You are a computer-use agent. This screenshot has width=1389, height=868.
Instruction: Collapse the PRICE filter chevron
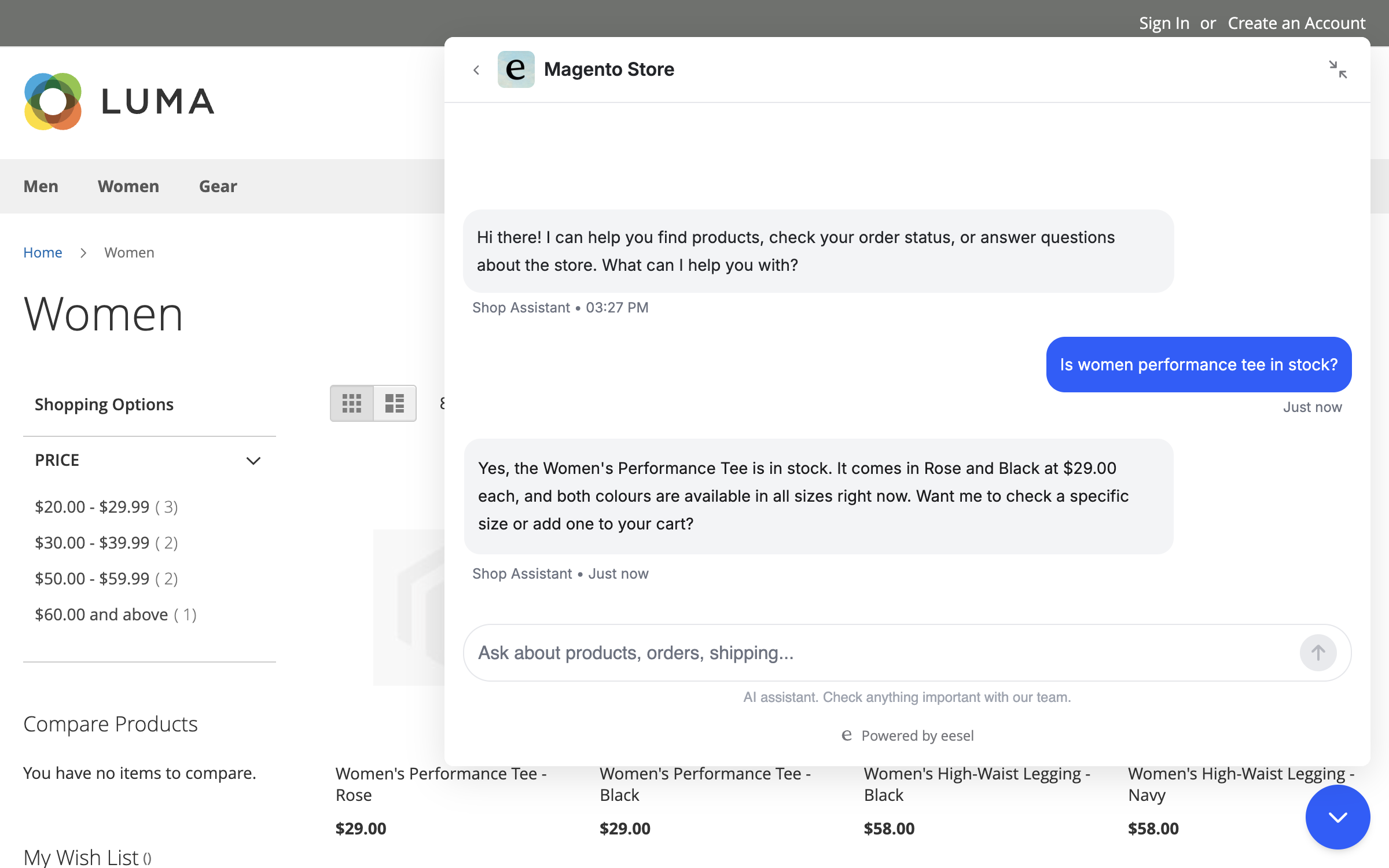[253, 461]
